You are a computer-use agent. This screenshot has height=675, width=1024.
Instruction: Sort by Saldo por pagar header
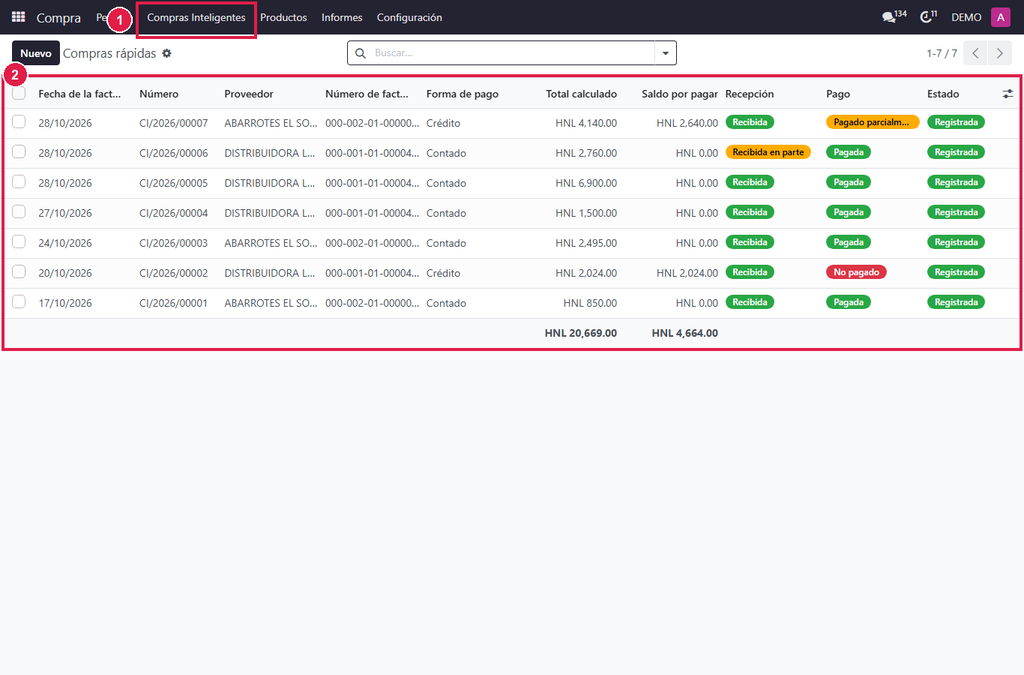[679, 94]
